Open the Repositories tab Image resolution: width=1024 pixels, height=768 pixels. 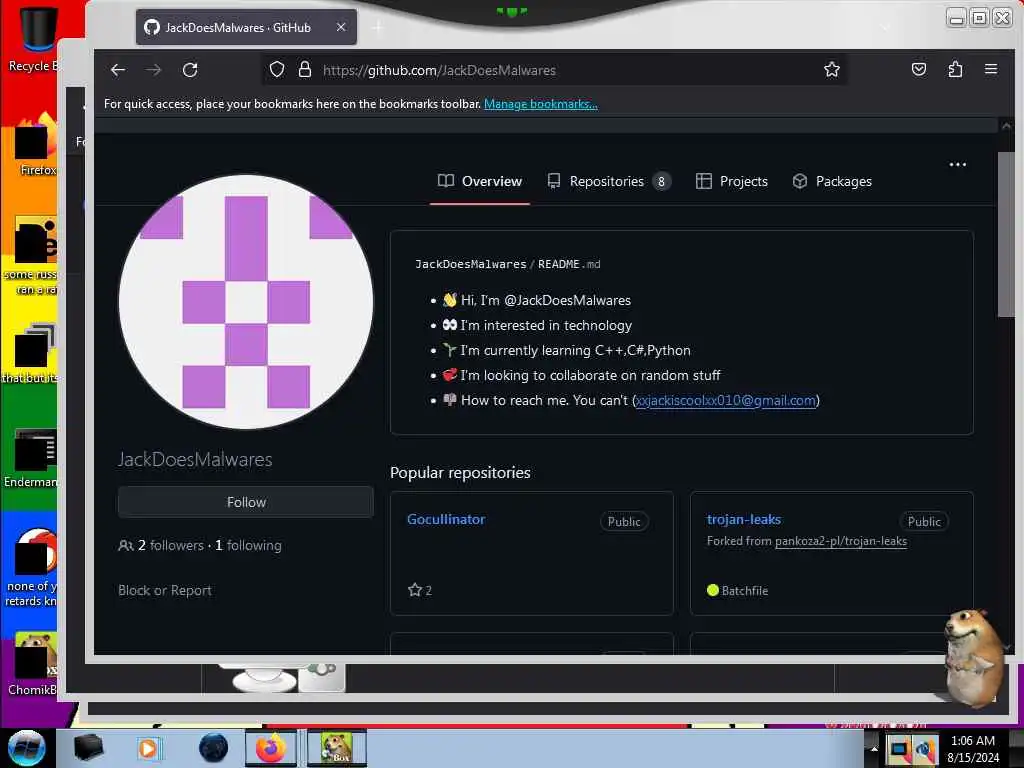(x=609, y=182)
